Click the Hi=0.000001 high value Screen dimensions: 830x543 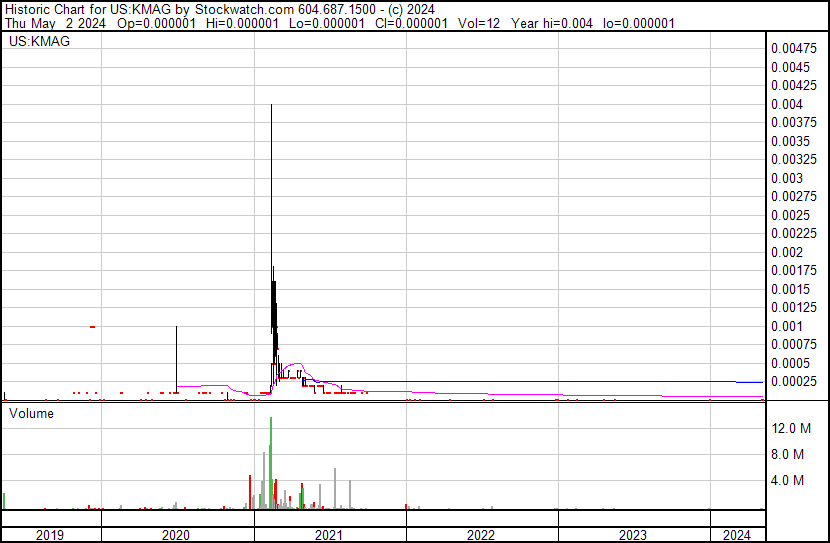click(x=242, y=23)
